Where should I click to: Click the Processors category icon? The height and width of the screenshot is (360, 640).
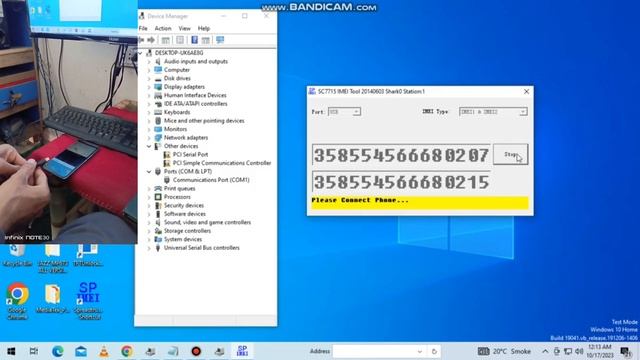coord(158,197)
